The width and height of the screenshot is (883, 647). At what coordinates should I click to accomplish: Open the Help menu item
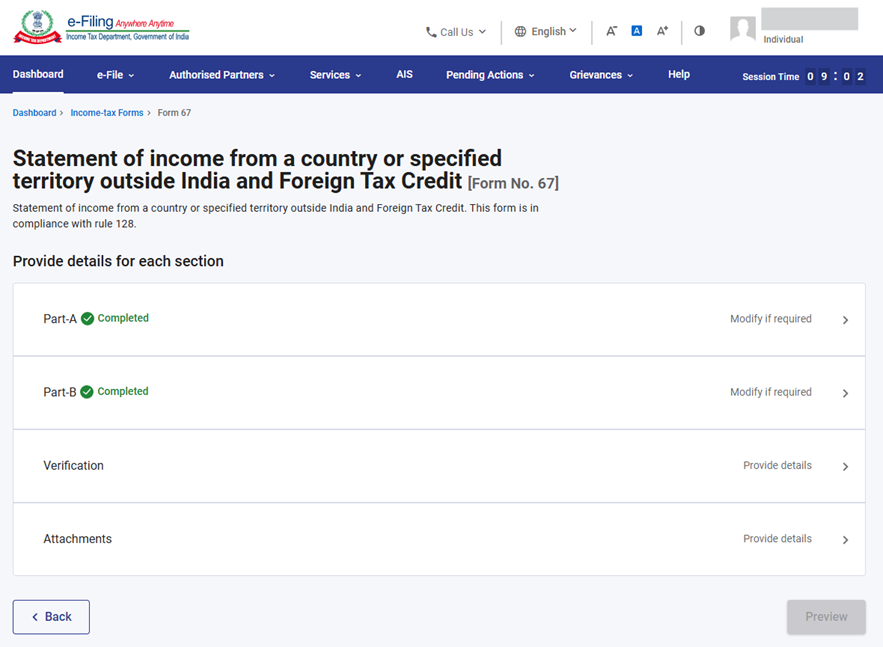tap(679, 75)
